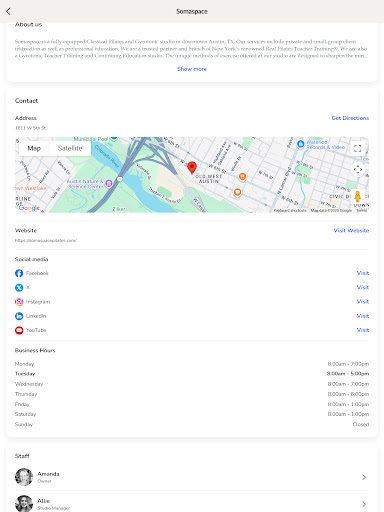384x512 pixels.
Task: Expand About us with Show more
Action: [x=192, y=69]
